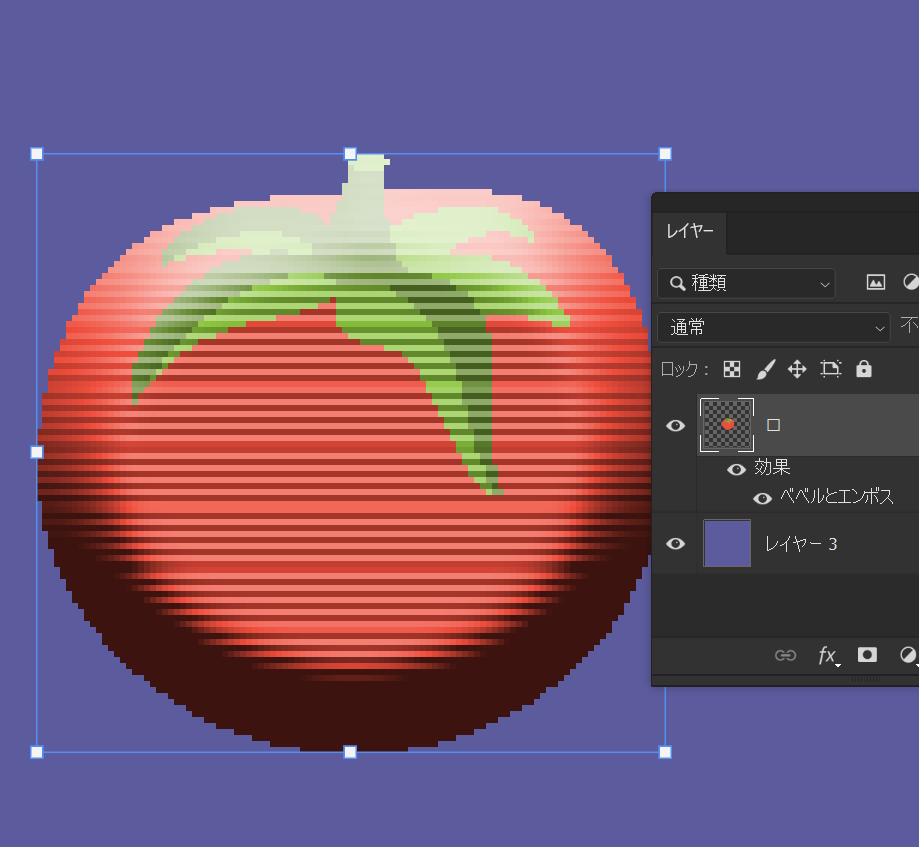This screenshot has height=847, width=919.
Task: Click the prevent artboard auto-nesting lock icon
Action: (x=830, y=369)
